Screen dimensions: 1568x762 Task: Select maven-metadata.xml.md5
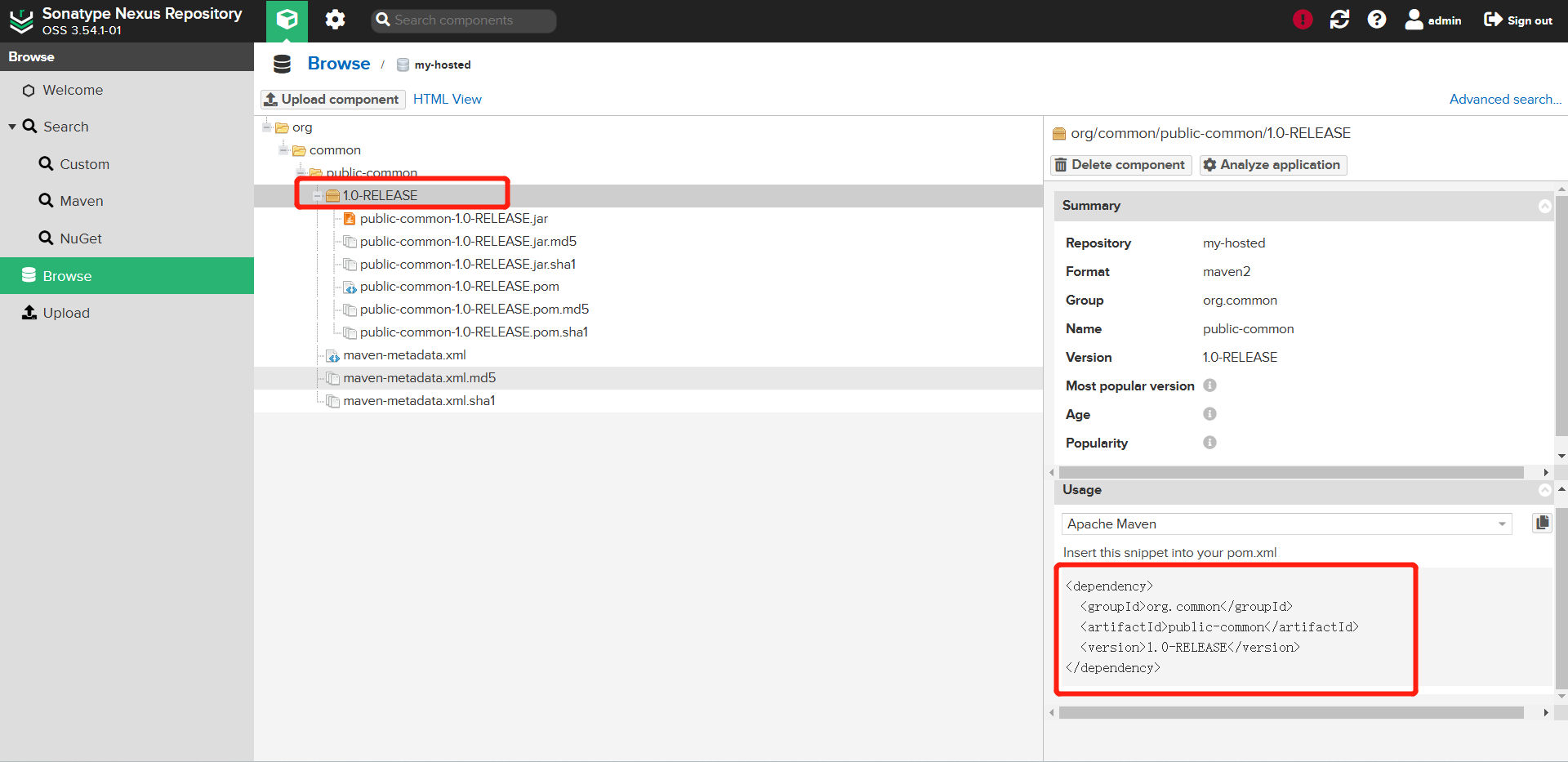tap(419, 378)
